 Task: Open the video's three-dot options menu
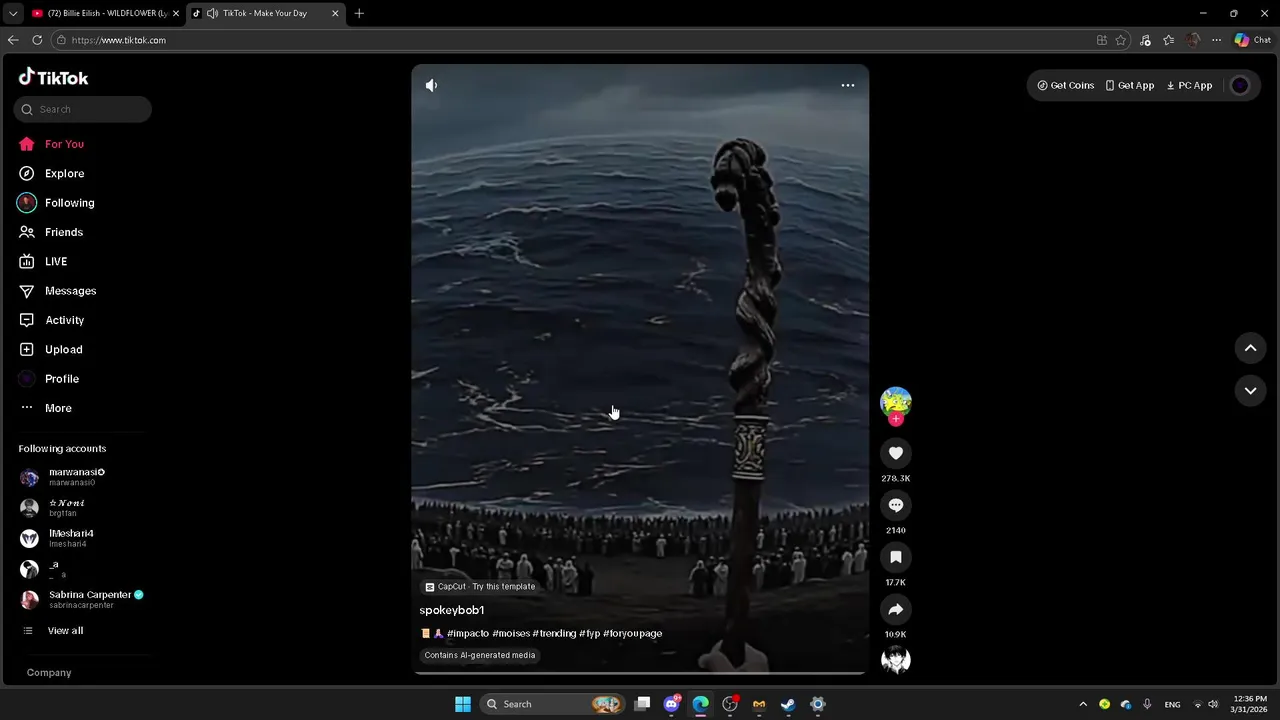pyautogui.click(x=848, y=85)
